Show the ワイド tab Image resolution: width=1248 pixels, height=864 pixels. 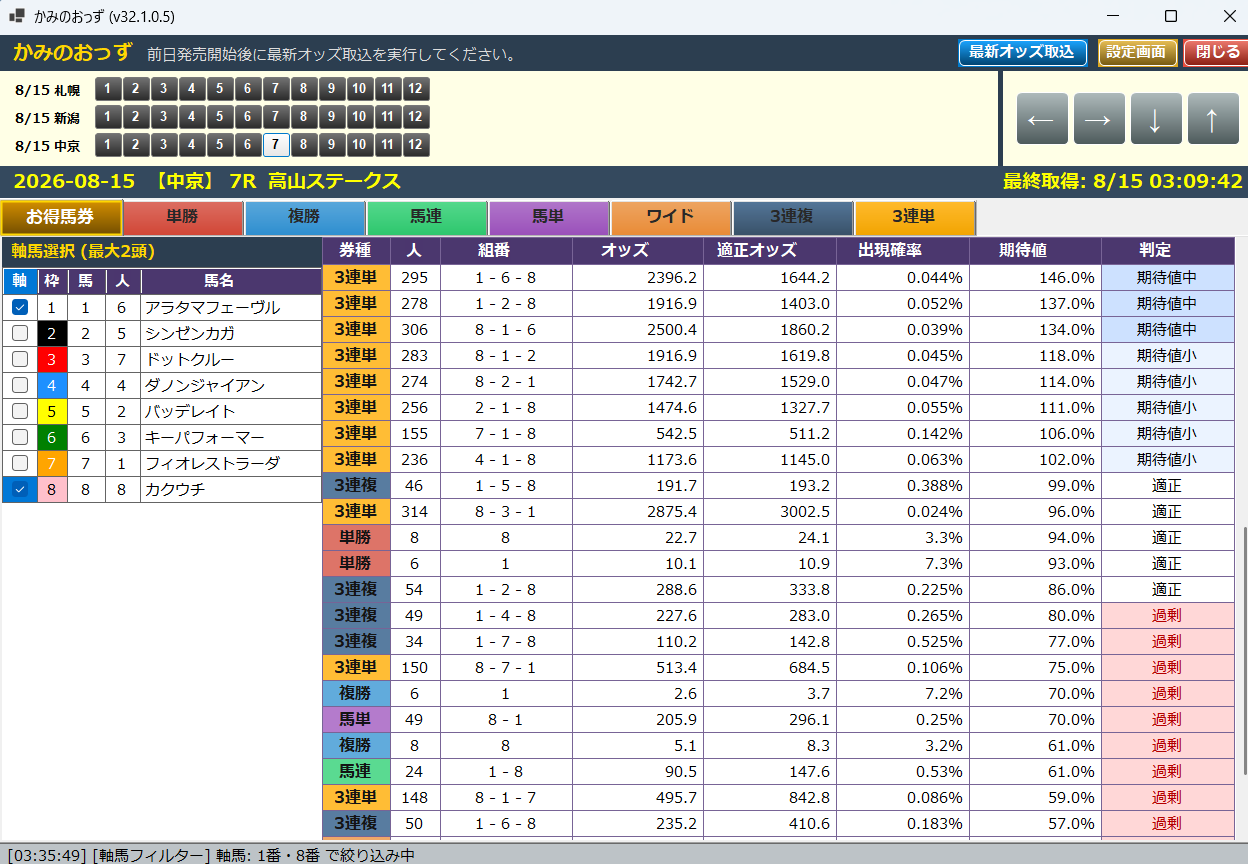tap(671, 218)
